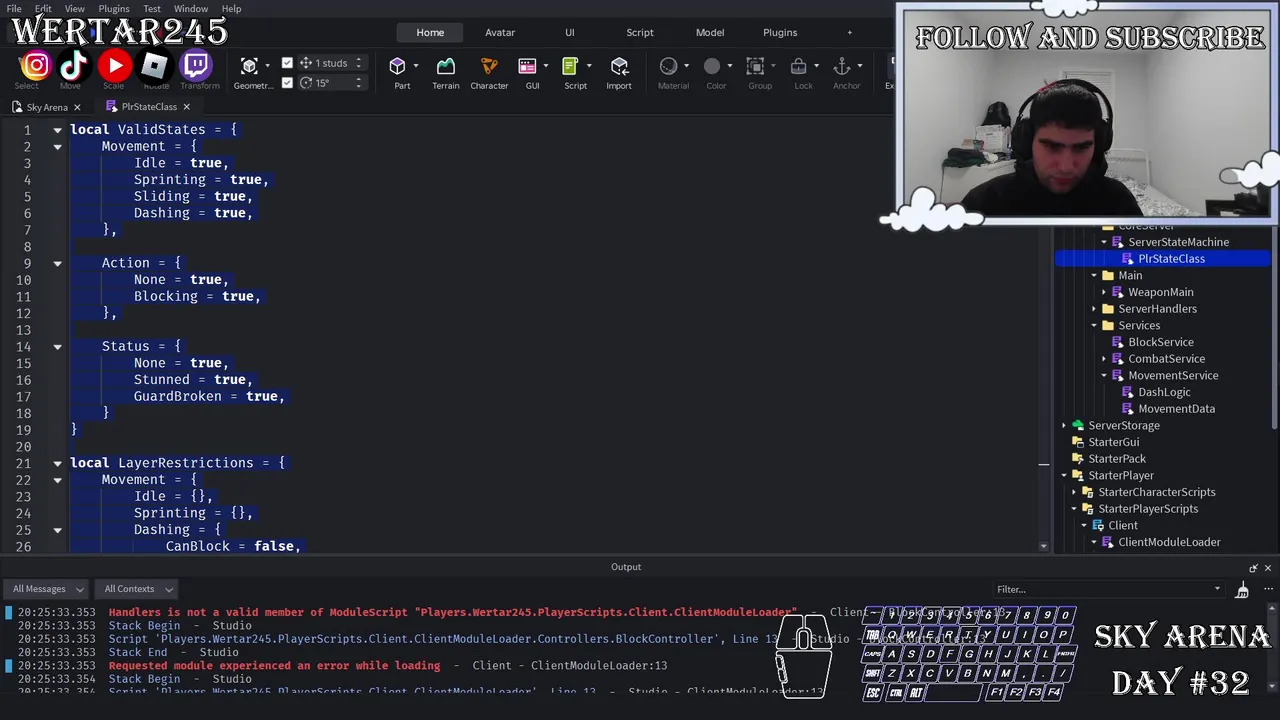Toggle the 15° rotate snapping checkbox
1280x720 pixels.
pos(288,83)
